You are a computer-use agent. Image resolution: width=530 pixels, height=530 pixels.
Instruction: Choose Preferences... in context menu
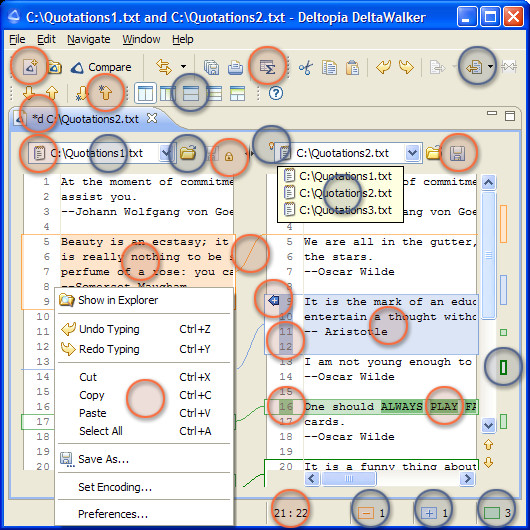pos(144,514)
